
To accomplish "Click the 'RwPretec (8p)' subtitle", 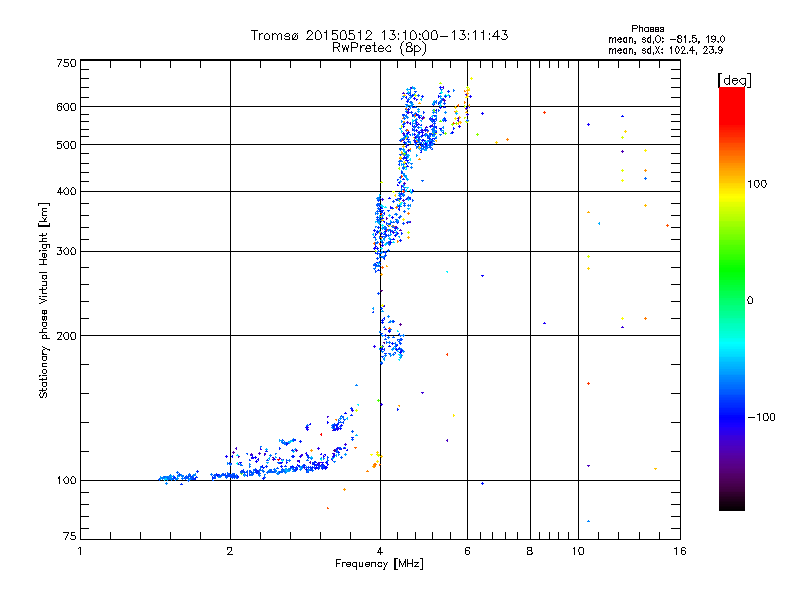I will coord(379,48).
